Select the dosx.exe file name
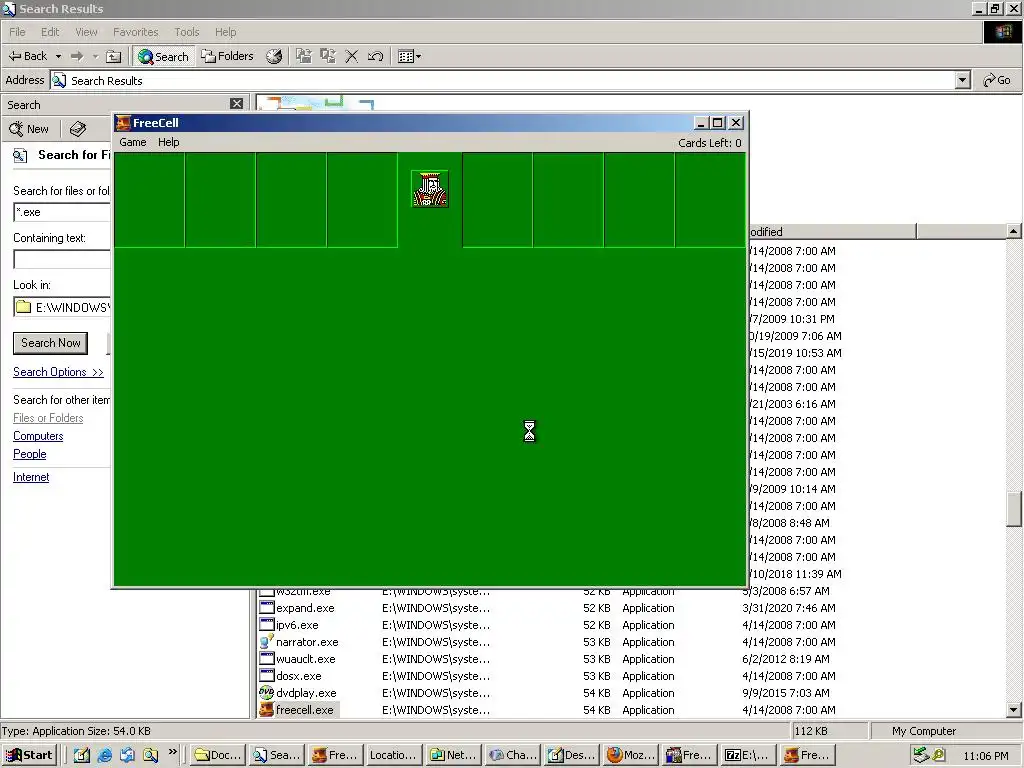The image size is (1024, 768). (x=298, y=676)
